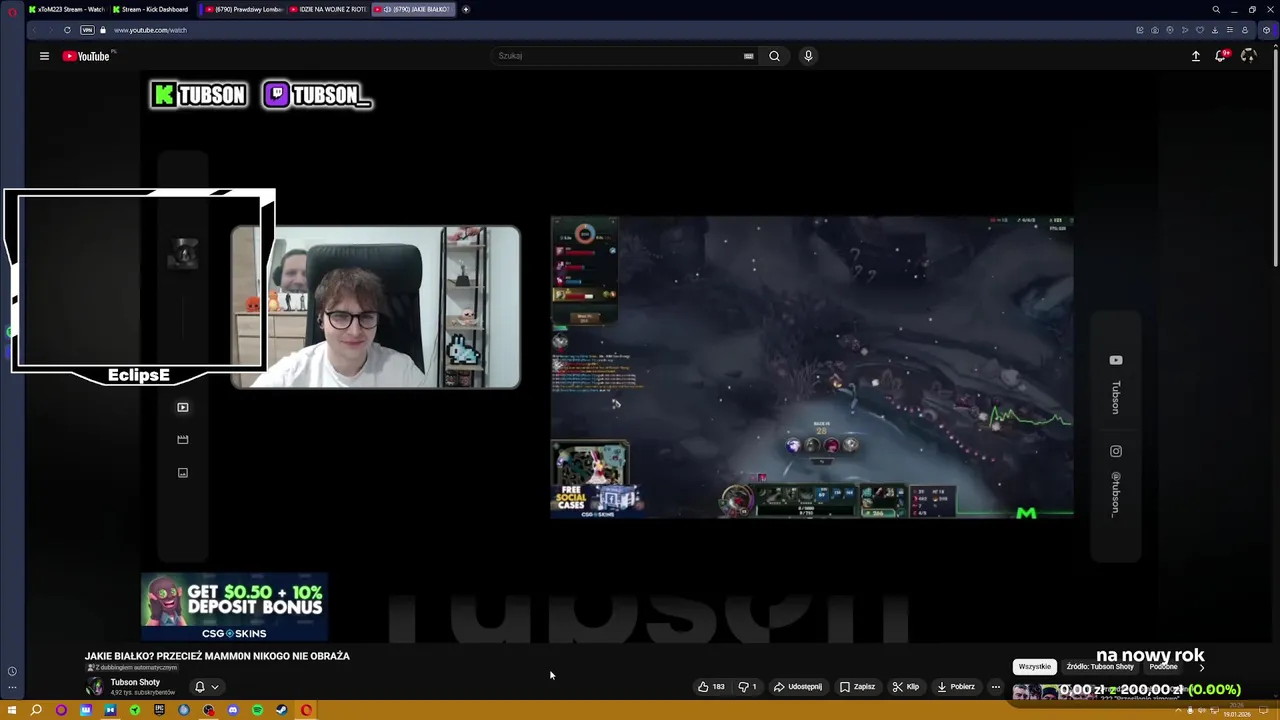
Task: Submit search with the magnifier button
Action: pyautogui.click(x=774, y=56)
